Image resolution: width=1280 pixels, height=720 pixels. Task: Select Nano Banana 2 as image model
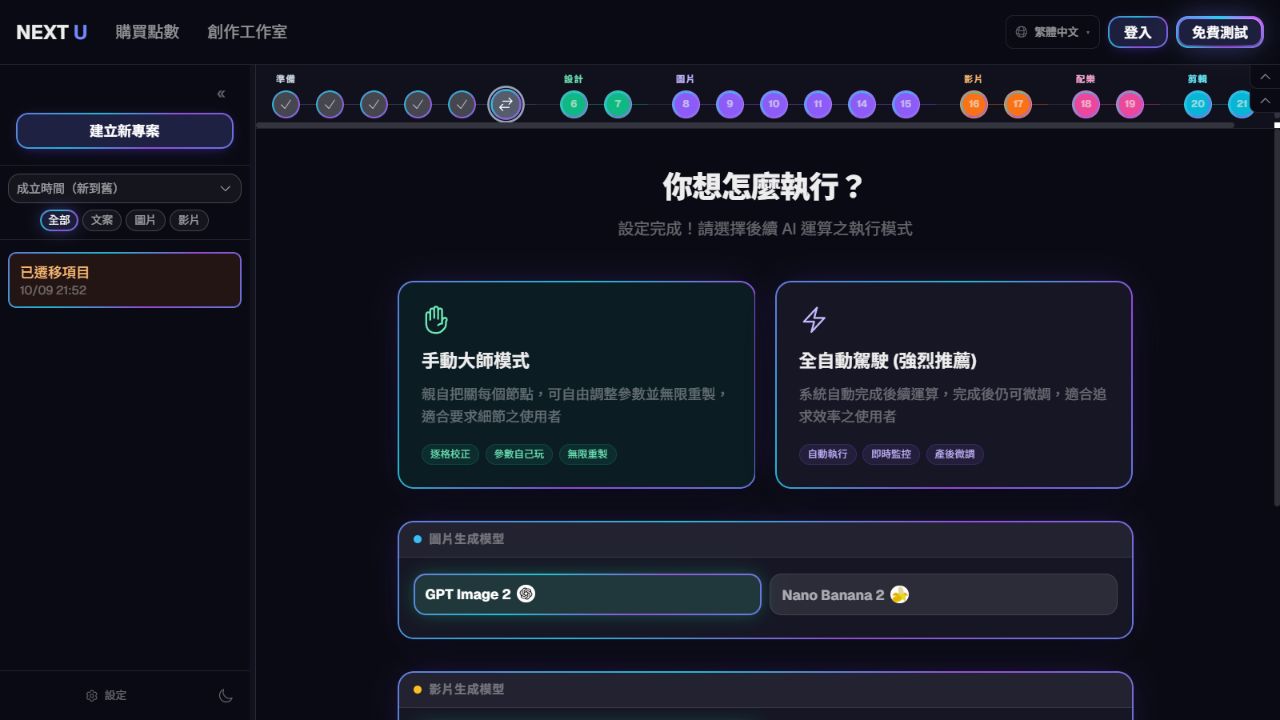pos(943,594)
